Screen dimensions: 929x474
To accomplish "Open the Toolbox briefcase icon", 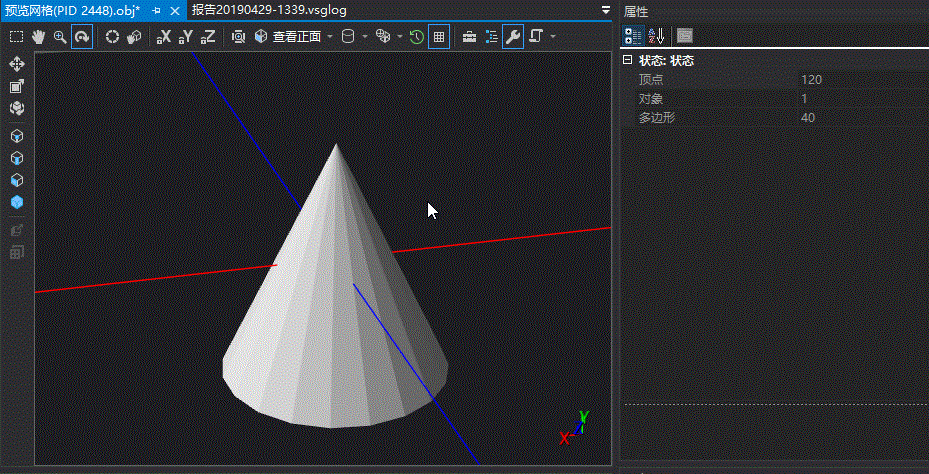I will coord(469,37).
